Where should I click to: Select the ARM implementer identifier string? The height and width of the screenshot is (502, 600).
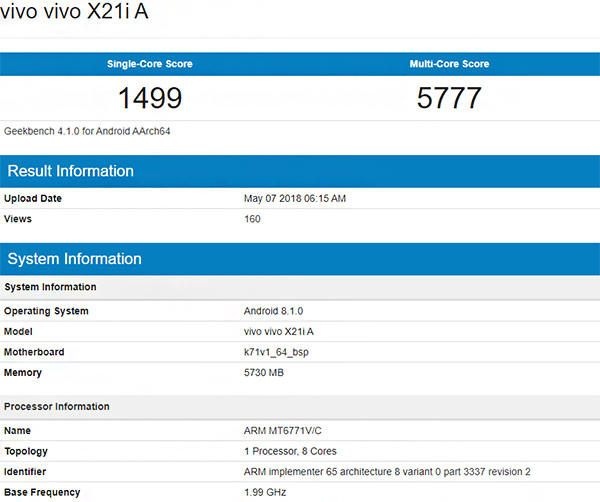click(387, 472)
